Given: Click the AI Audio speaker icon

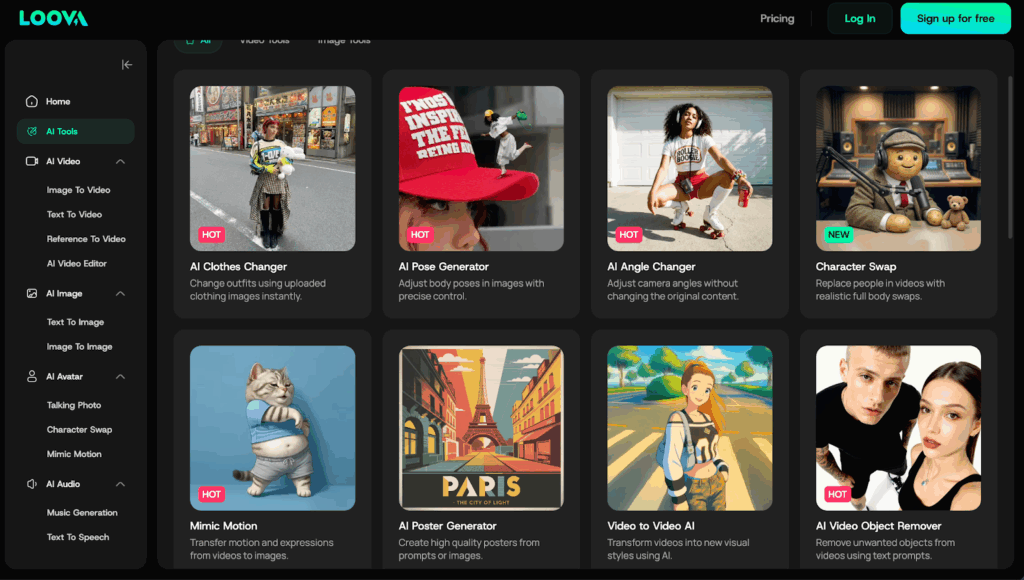Looking at the screenshot, I should [32, 484].
